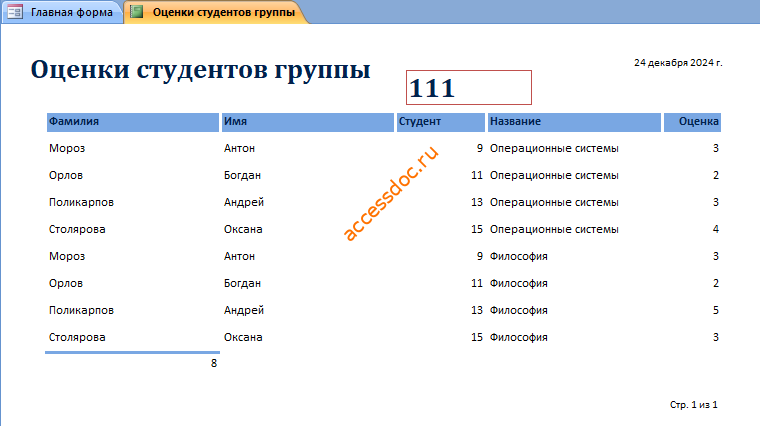Click name Оксана in Операционные системы row
The width and height of the screenshot is (760, 426).
pyautogui.click(x=243, y=229)
